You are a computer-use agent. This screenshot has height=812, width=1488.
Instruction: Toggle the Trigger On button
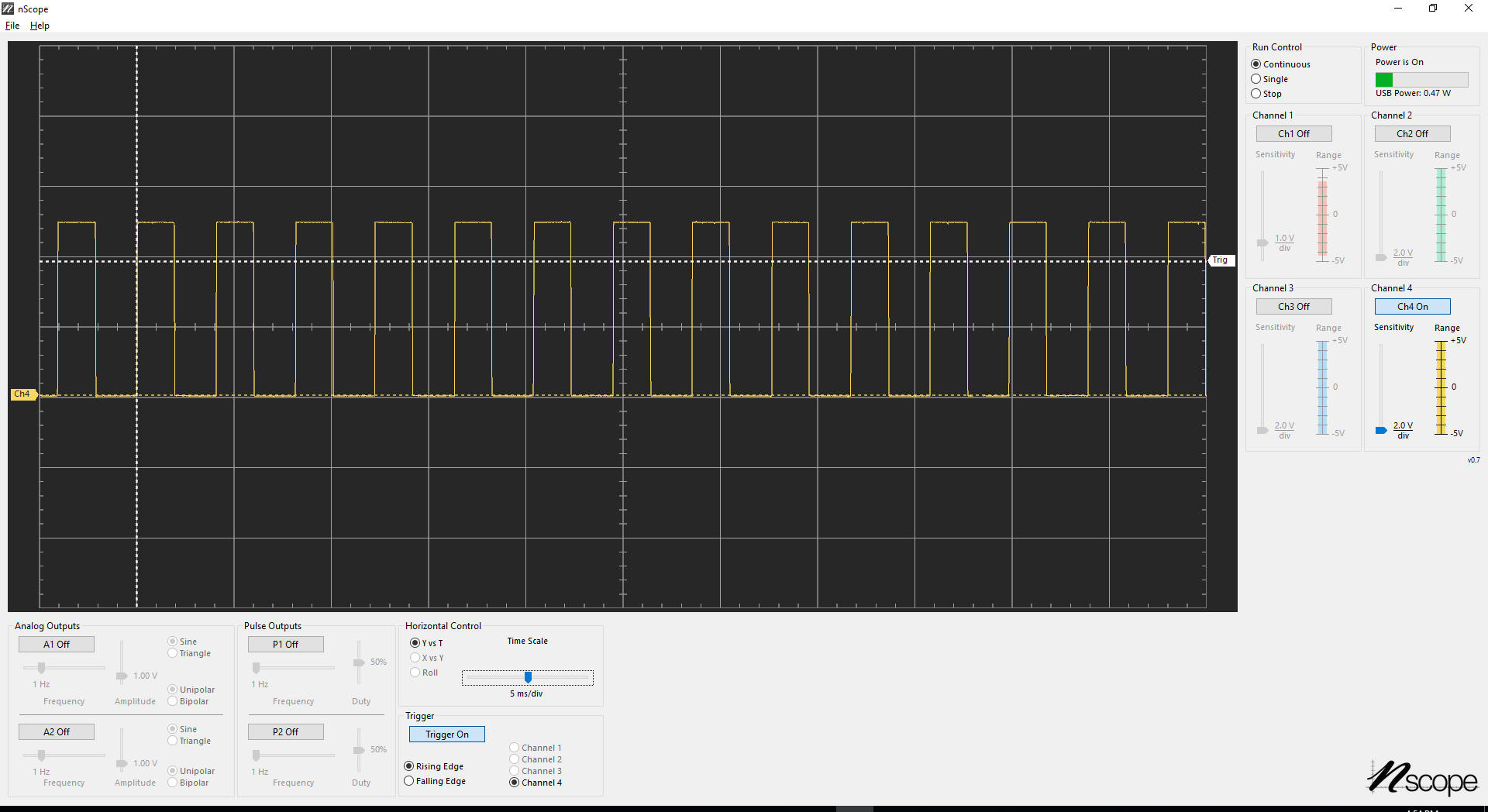446,735
